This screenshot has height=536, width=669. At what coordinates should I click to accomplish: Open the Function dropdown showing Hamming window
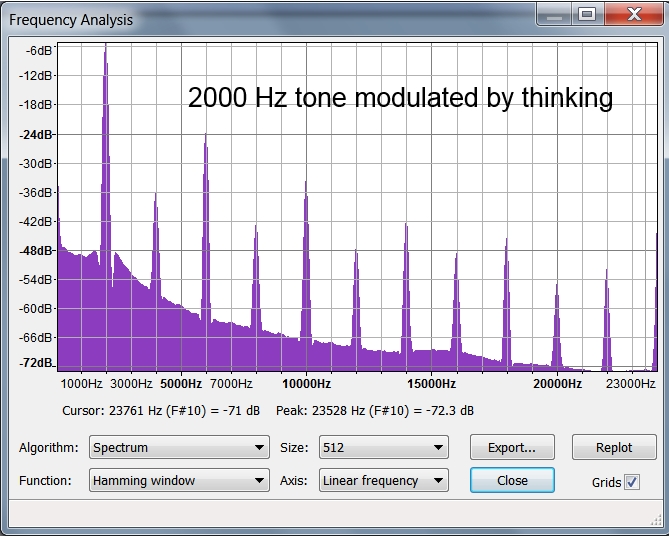pos(179,481)
